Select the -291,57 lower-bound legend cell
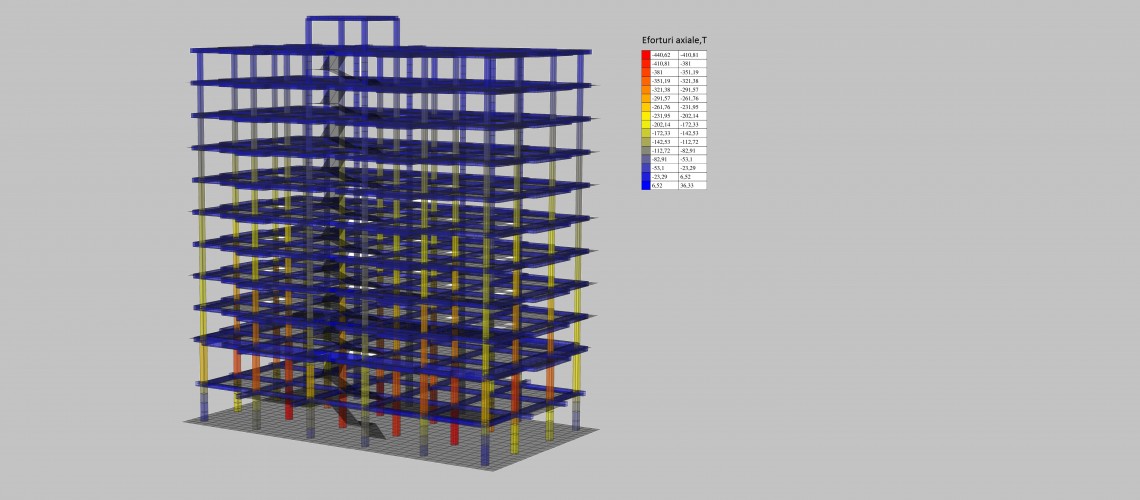 click(663, 98)
